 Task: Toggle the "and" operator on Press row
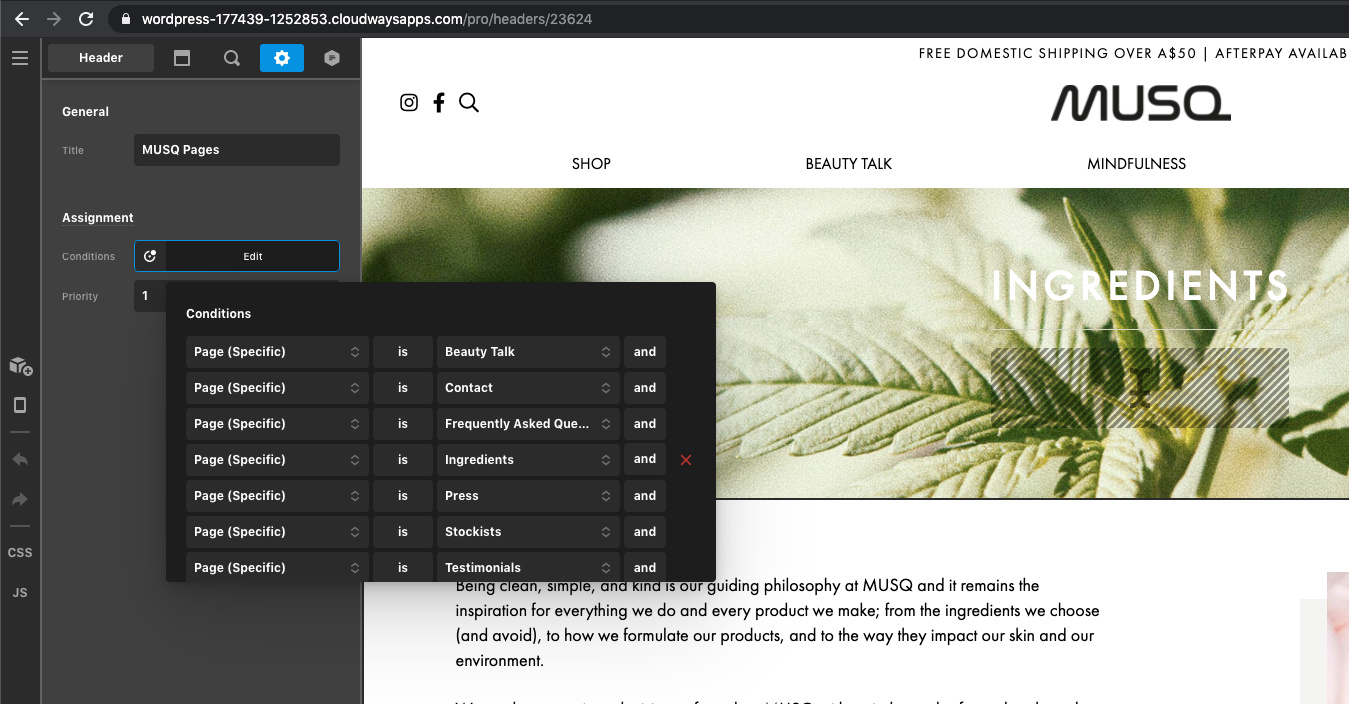(645, 496)
